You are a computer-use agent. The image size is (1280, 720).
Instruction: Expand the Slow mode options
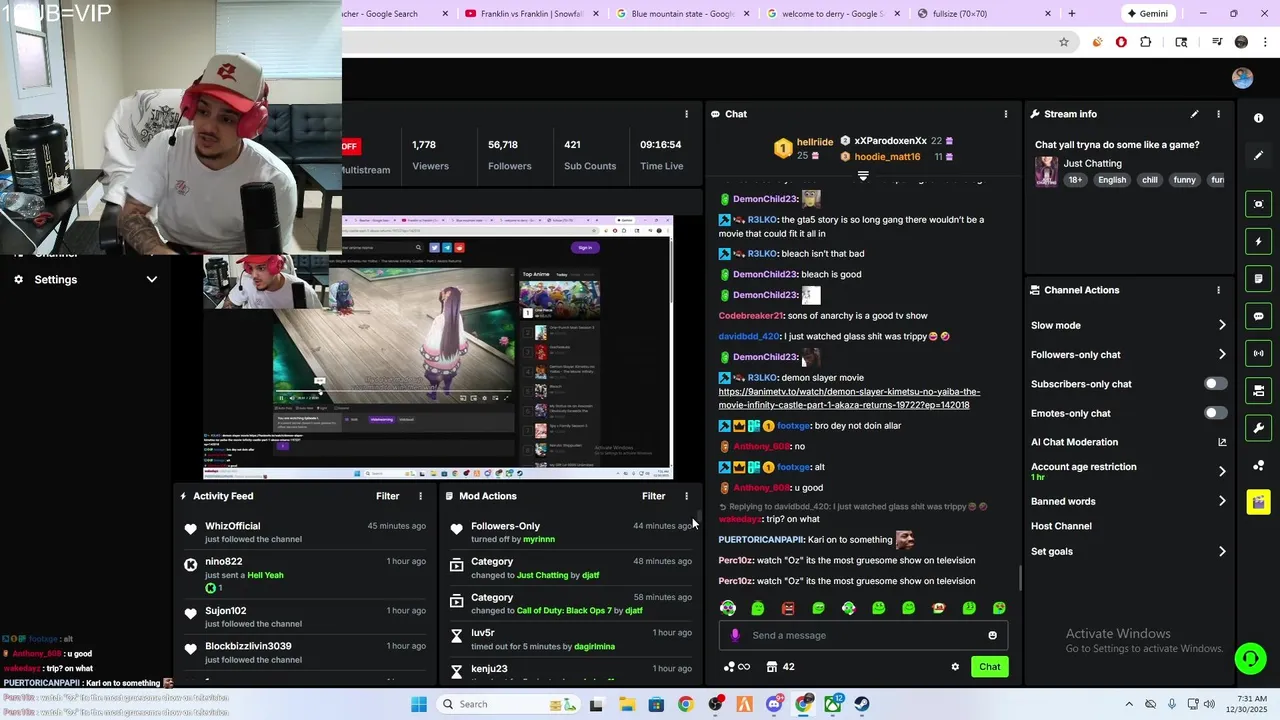coord(1222,325)
